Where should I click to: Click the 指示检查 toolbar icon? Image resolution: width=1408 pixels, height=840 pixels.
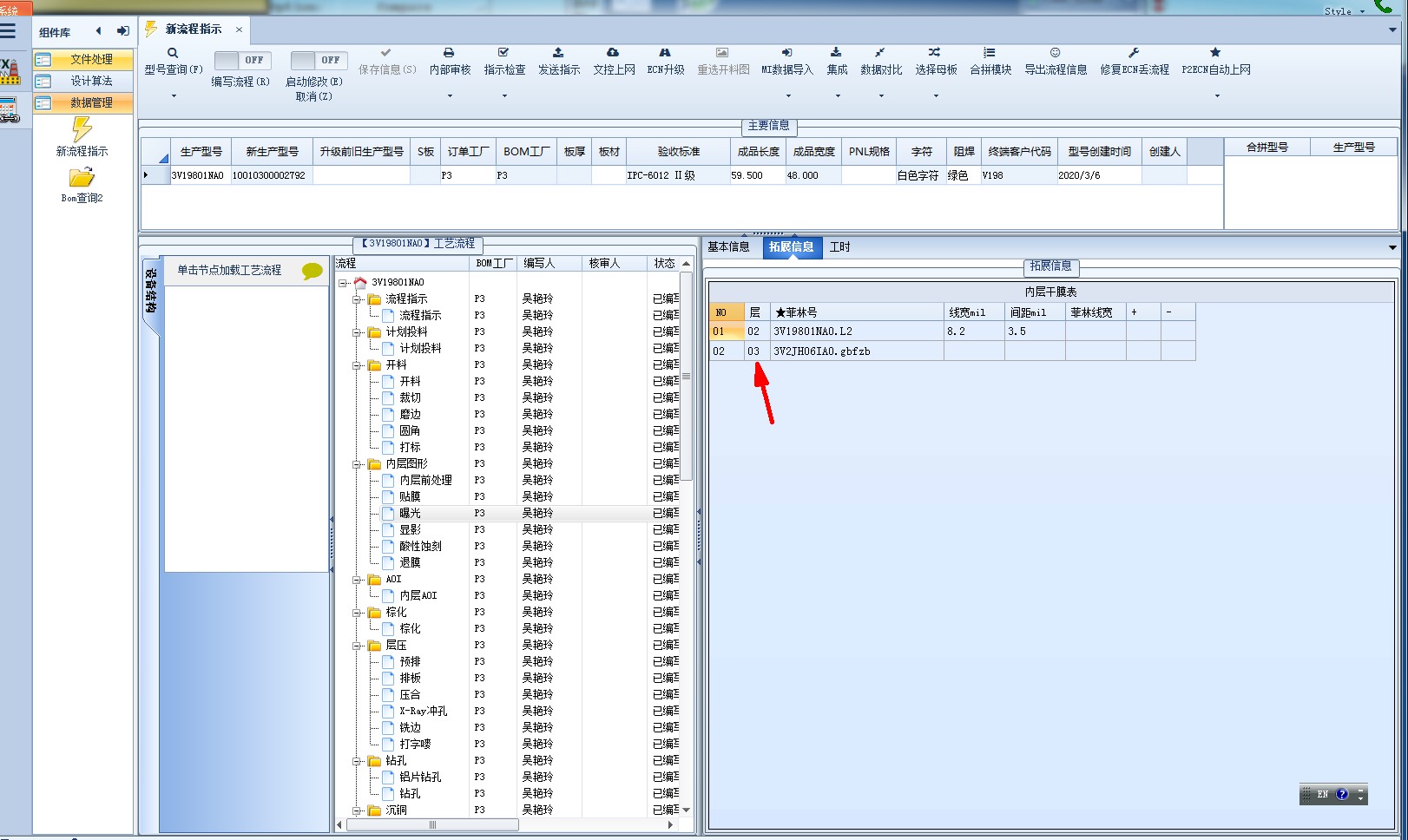(503, 53)
